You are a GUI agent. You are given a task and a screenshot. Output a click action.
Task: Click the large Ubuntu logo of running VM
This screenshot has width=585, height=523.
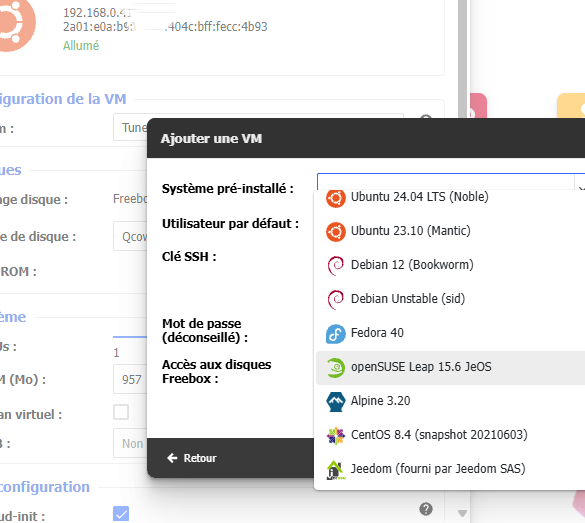pyautogui.click(x=16, y=24)
